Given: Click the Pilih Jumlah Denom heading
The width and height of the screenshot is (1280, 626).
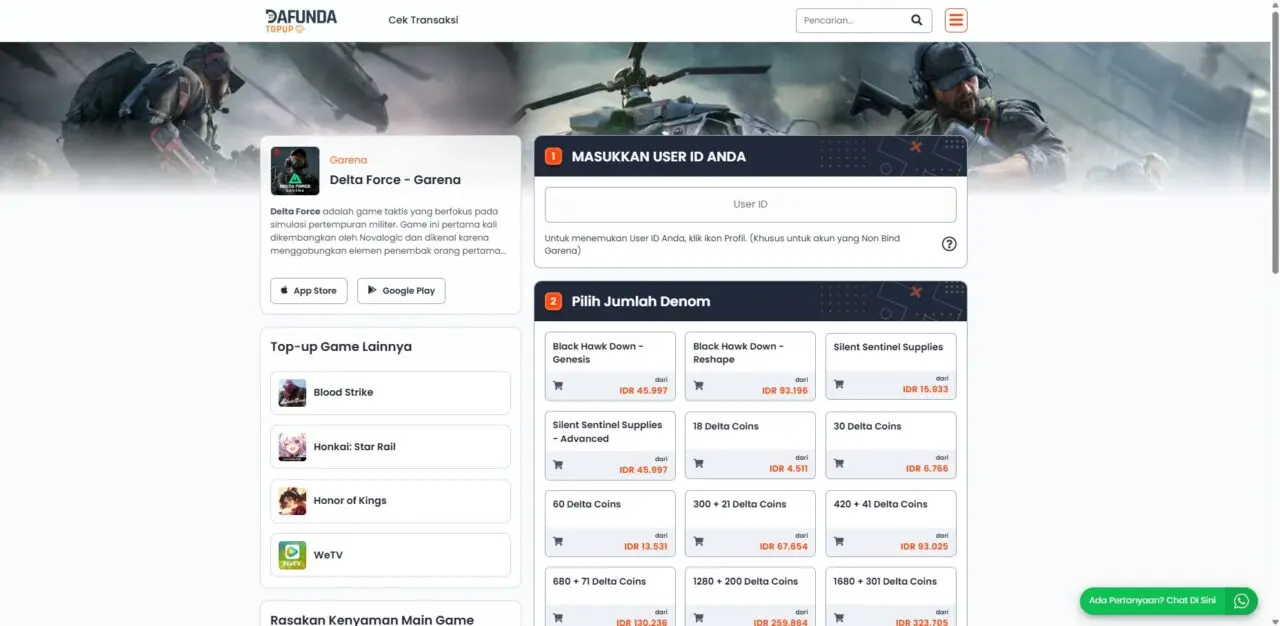Looking at the screenshot, I should coord(641,301).
